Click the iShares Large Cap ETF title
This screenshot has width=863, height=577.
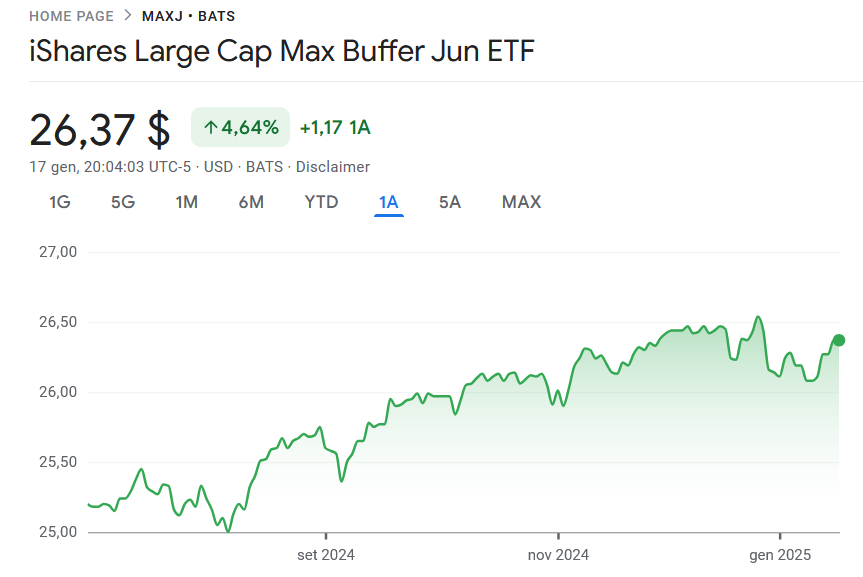[x=282, y=51]
